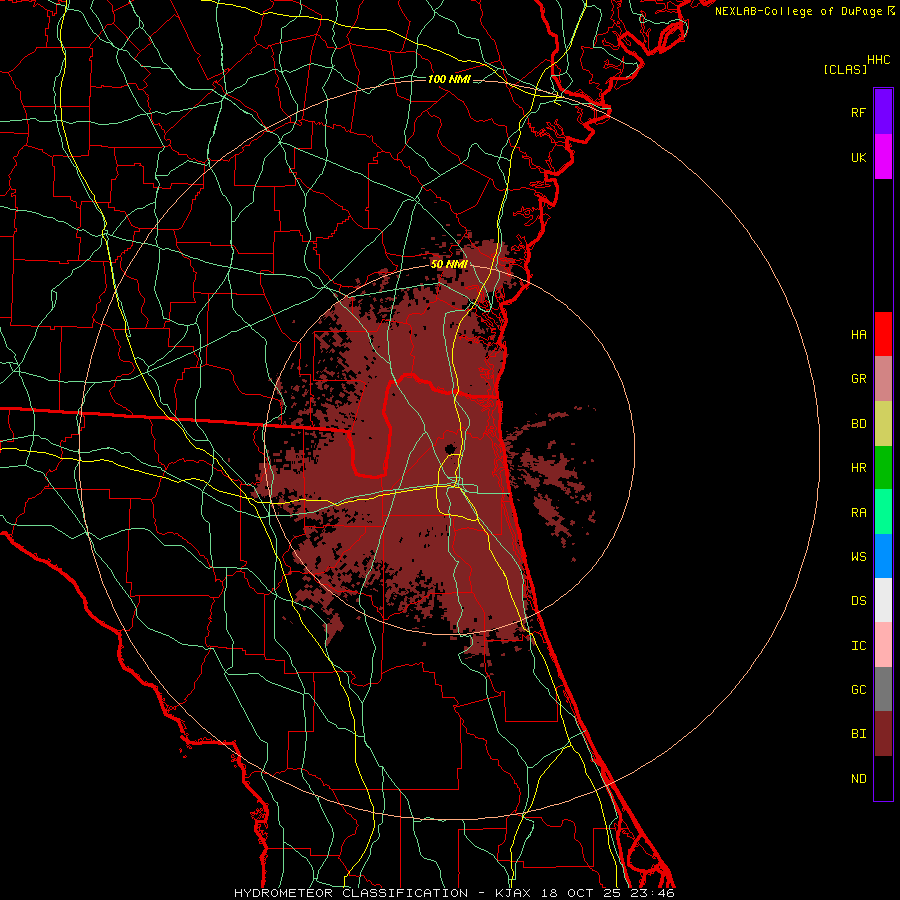The height and width of the screenshot is (900, 900).
Task: Click the GC legend label
Action: coord(858,690)
